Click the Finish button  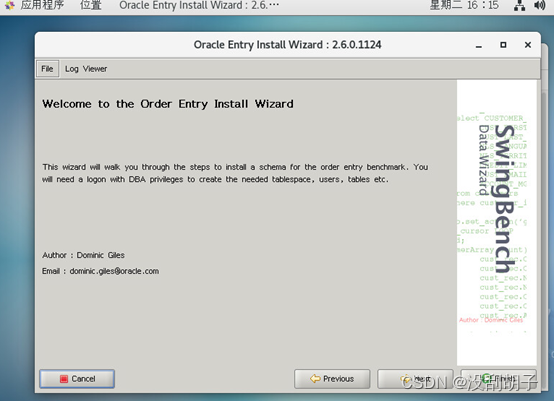point(499,379)
